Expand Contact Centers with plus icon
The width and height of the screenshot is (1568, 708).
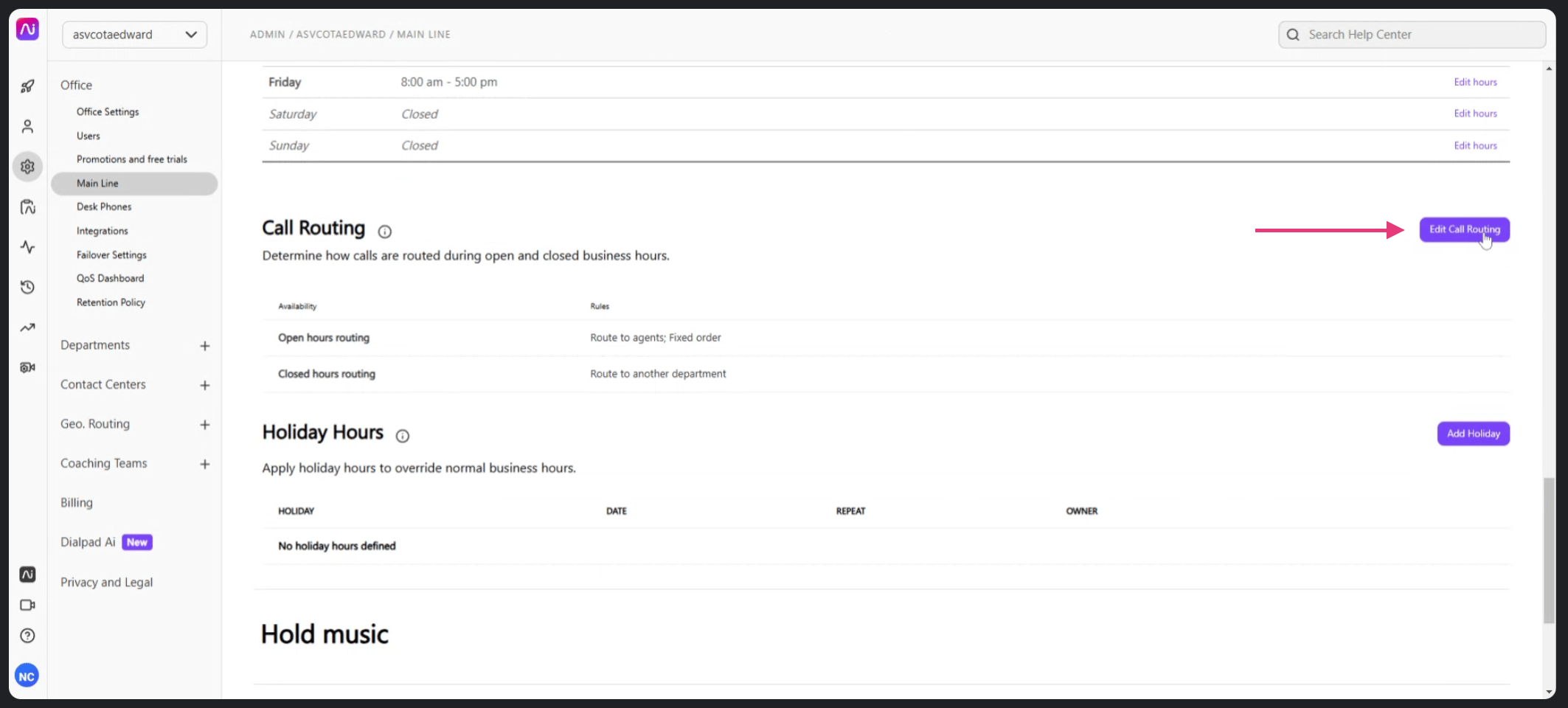pyautogui.click(x=205, y=385)
